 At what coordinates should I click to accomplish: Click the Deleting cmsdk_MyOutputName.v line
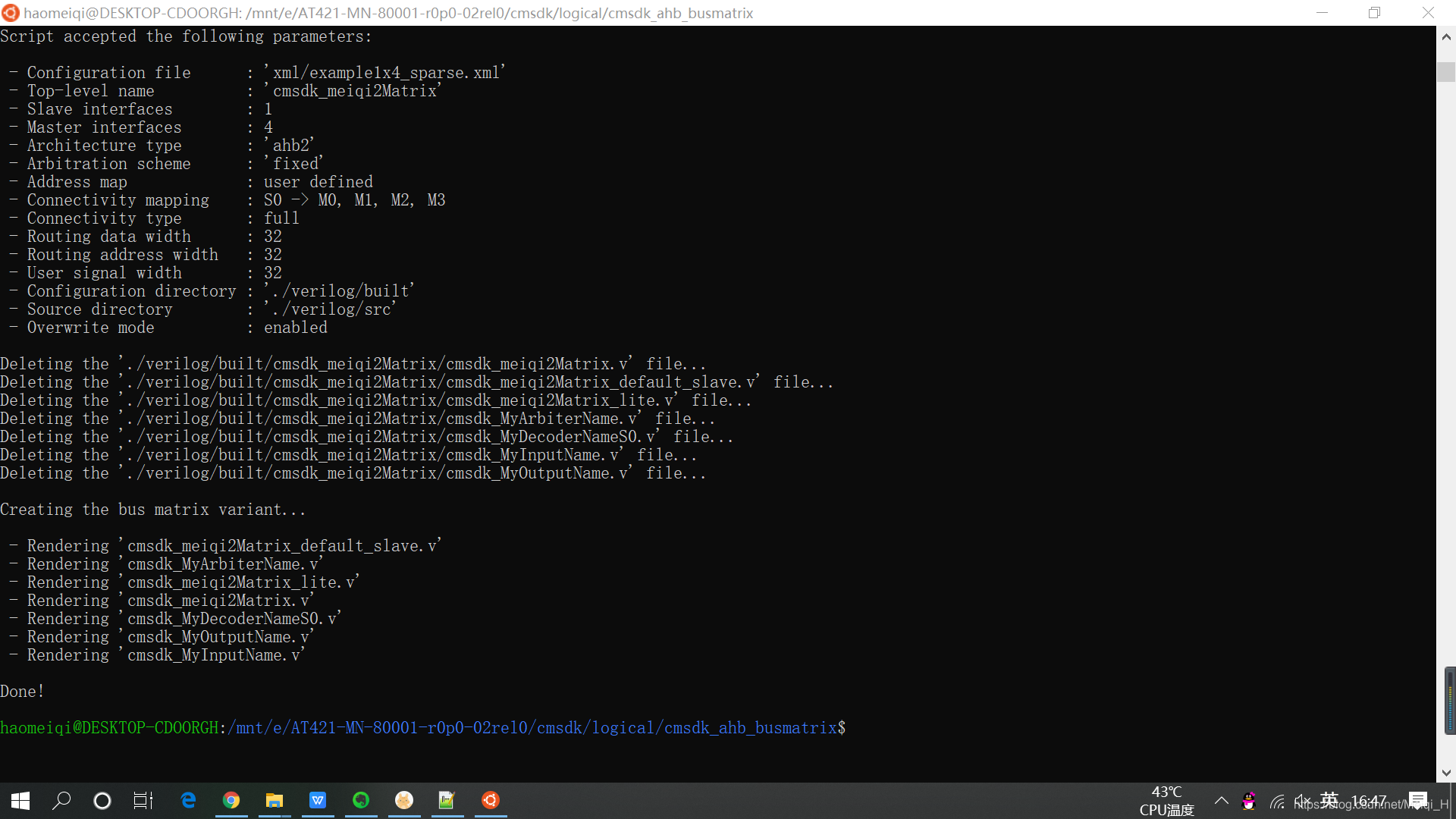click(353, 473)
